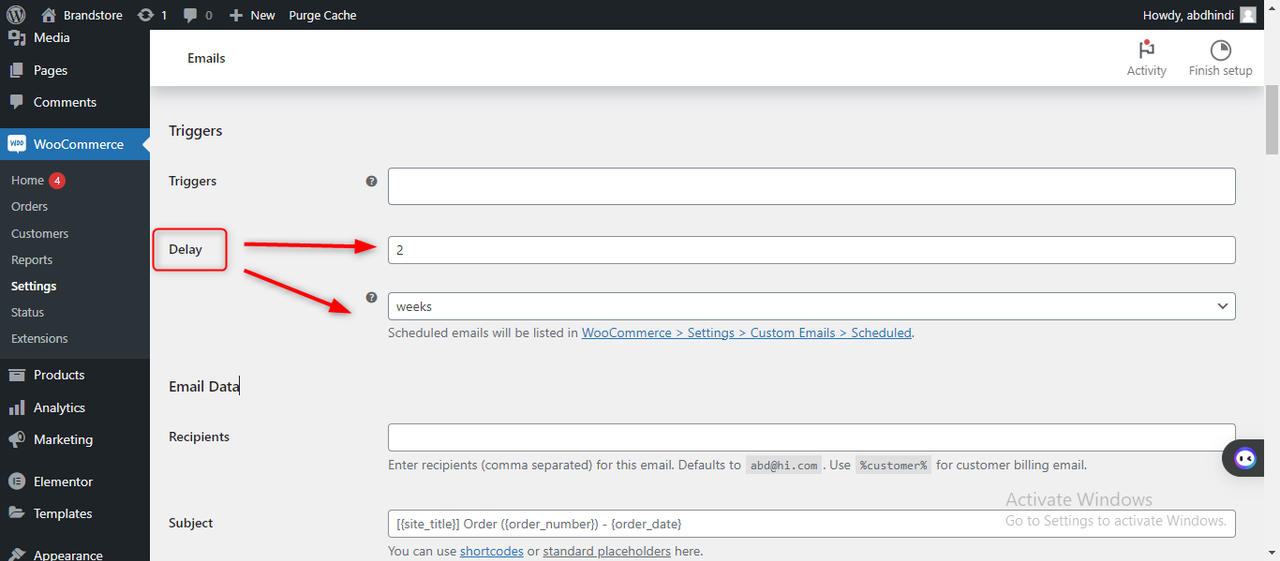1280x561 pixels.
Task: Go to WooCommerce Reports submenu
Action: (32, 259)
